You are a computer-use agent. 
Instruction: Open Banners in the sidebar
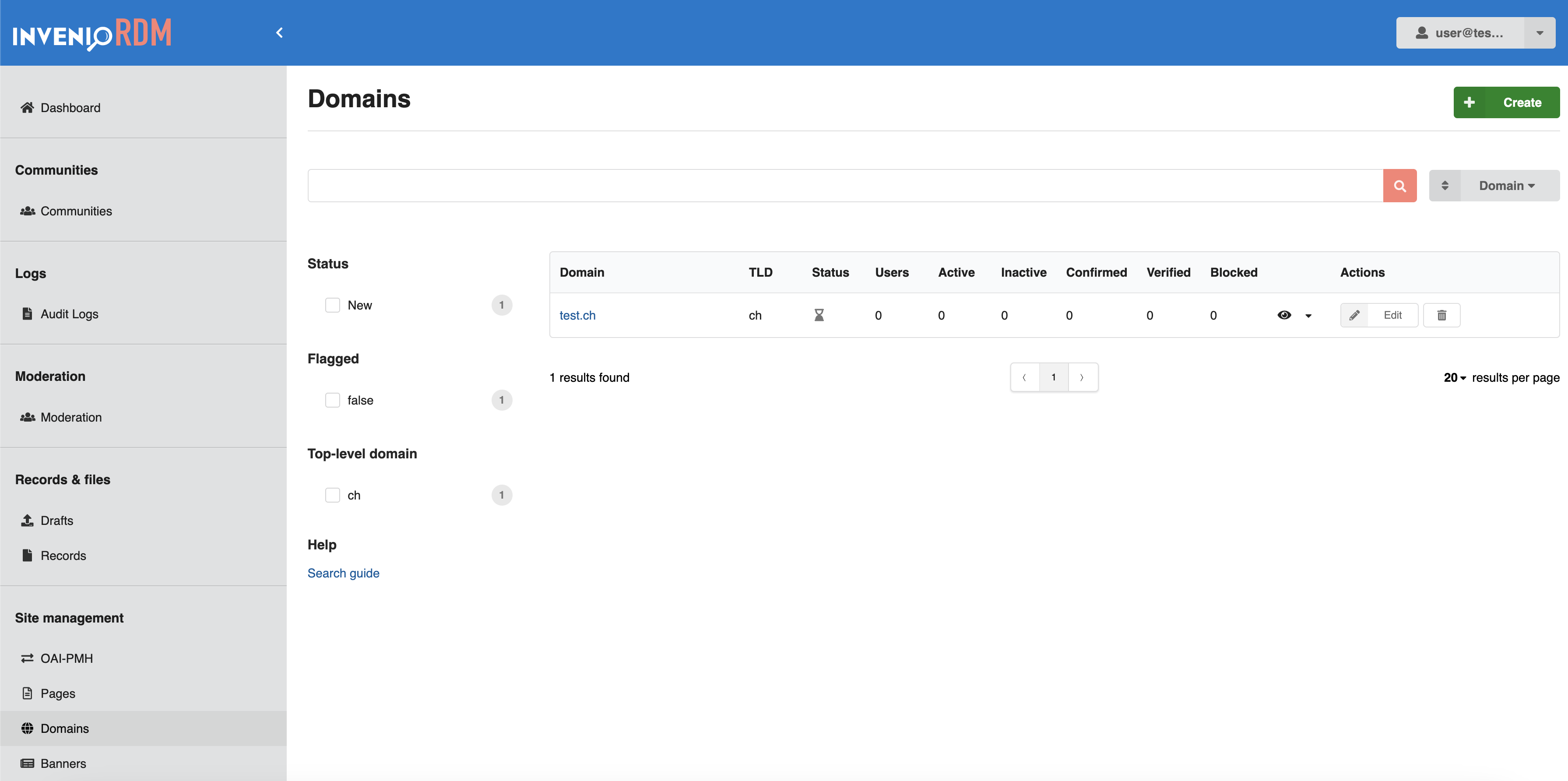(x=63, y=763)
